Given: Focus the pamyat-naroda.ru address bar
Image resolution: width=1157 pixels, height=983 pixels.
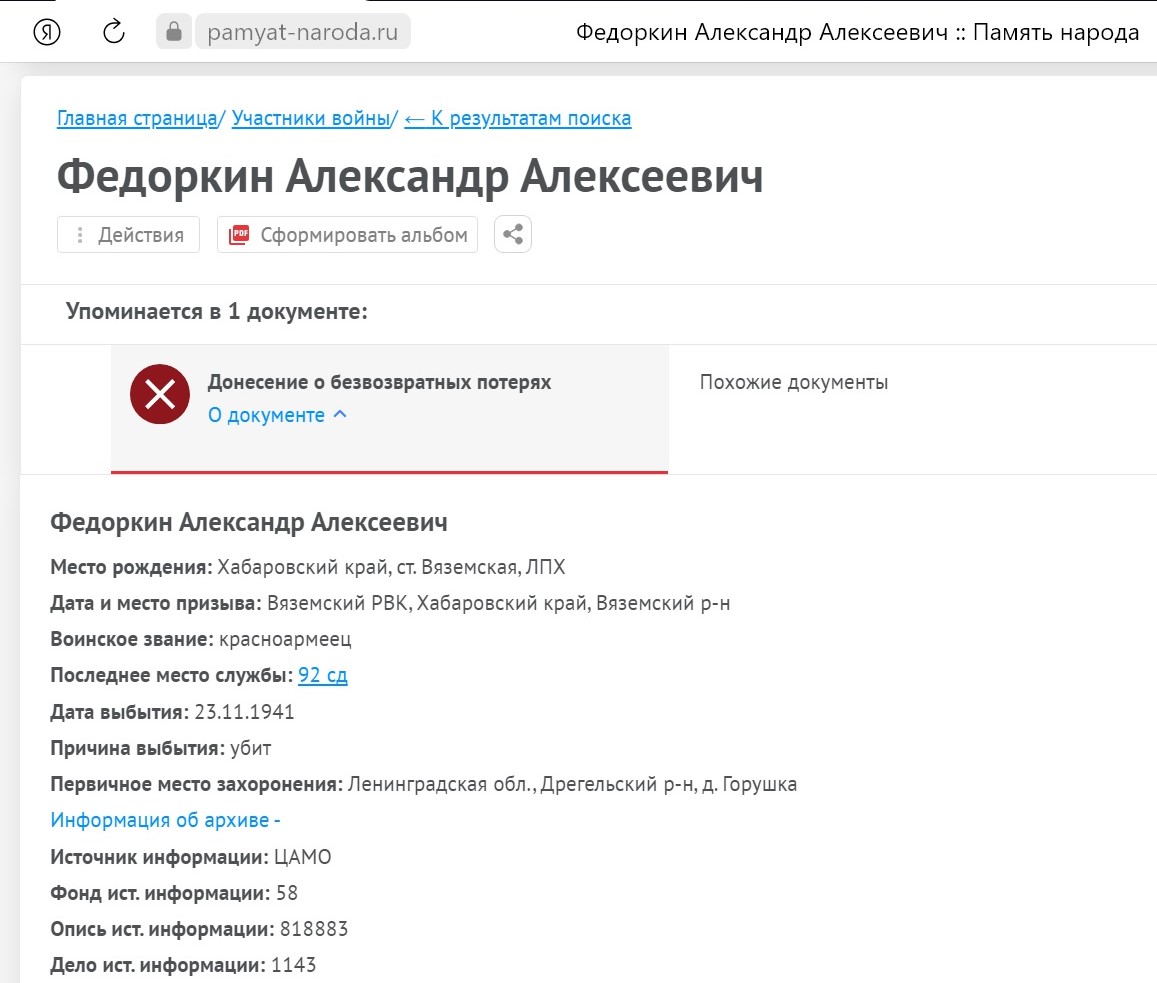Looking at the screenshot, I should point(302,32).
